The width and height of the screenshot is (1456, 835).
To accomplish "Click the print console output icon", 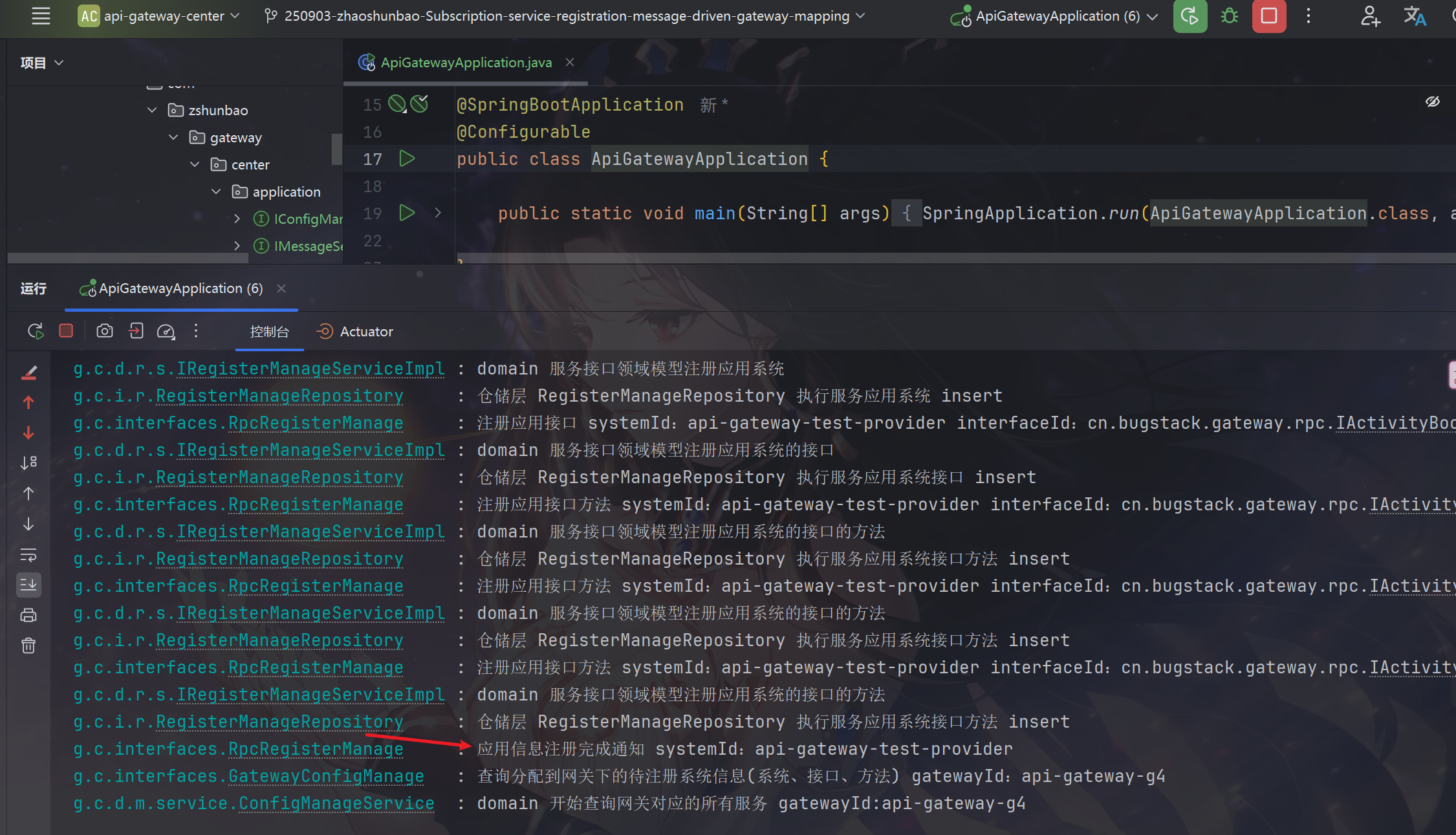I will coord(28,615).
